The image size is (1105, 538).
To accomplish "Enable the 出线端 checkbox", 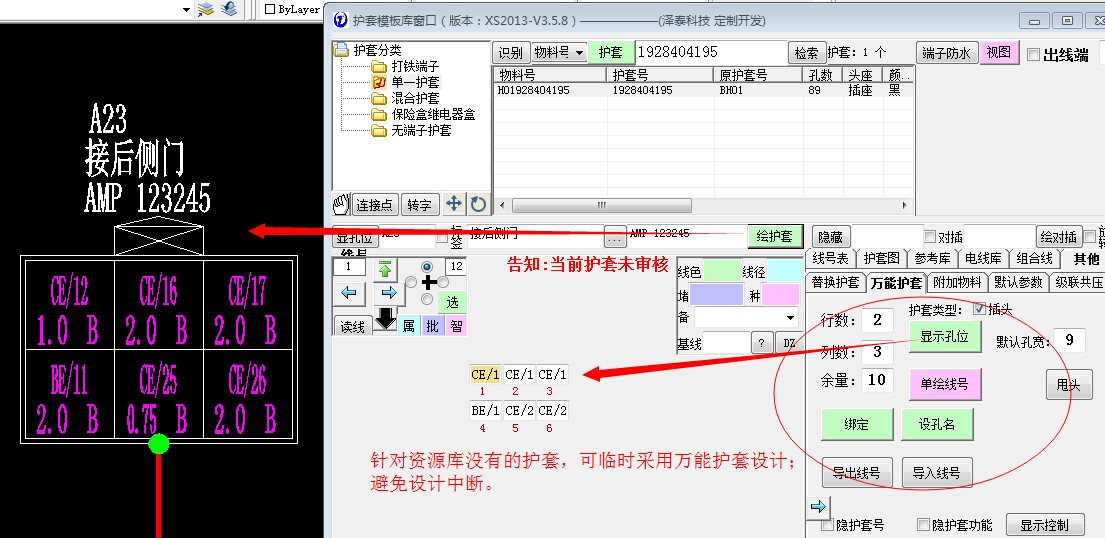I will pyautogui.click(x=1034, y=55).
